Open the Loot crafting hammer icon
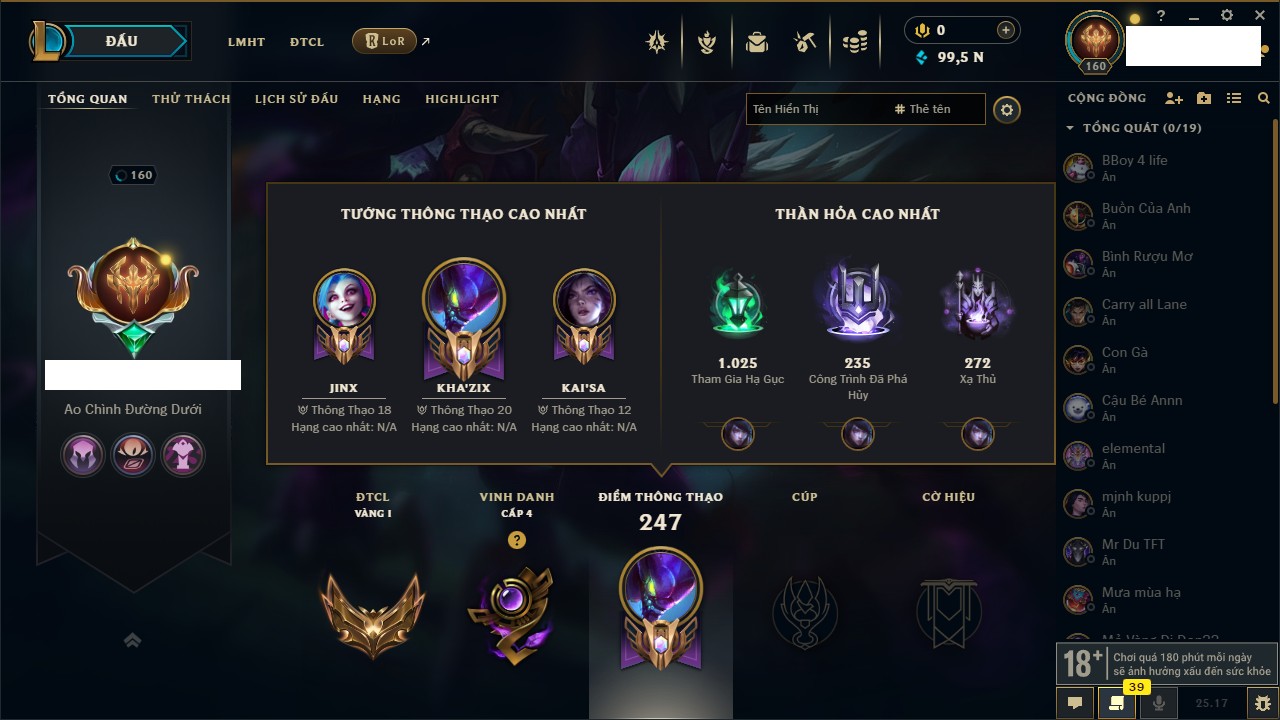The height and width of the screenshot is (720, 1280). point(805,42)
